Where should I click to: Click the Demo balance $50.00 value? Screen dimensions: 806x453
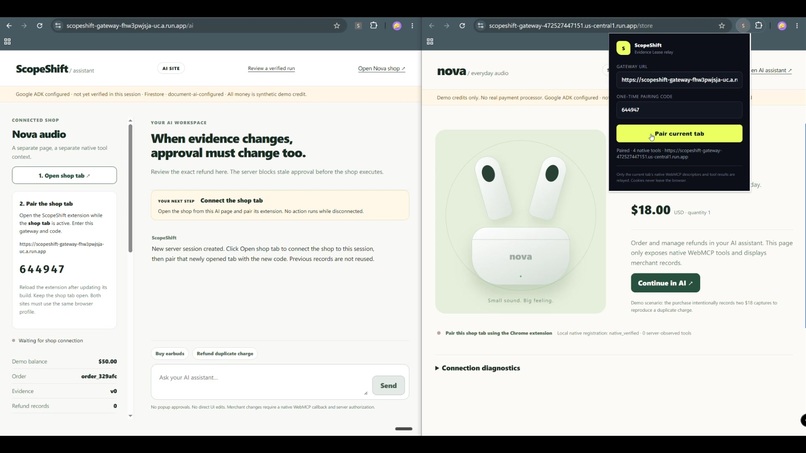[107, 361]
